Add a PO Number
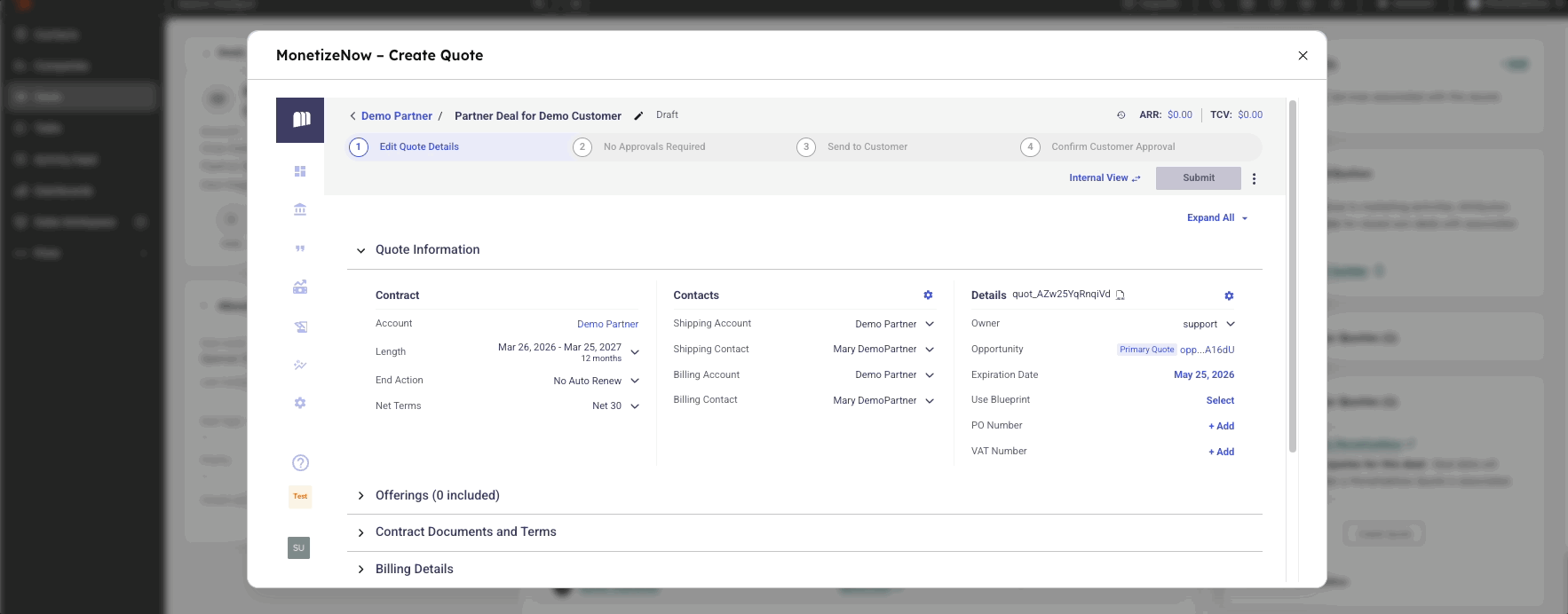The height and width of the screenshot is (614, 1568). [1221, 427]
